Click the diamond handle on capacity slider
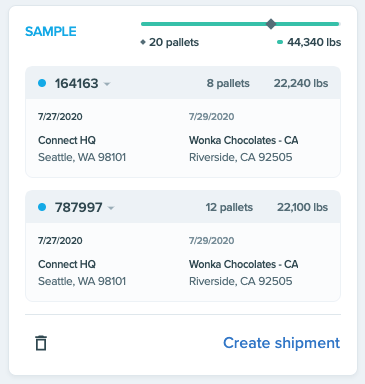This screenshot has width=365, height=384. pyautogui.click(x=271, y=24)
